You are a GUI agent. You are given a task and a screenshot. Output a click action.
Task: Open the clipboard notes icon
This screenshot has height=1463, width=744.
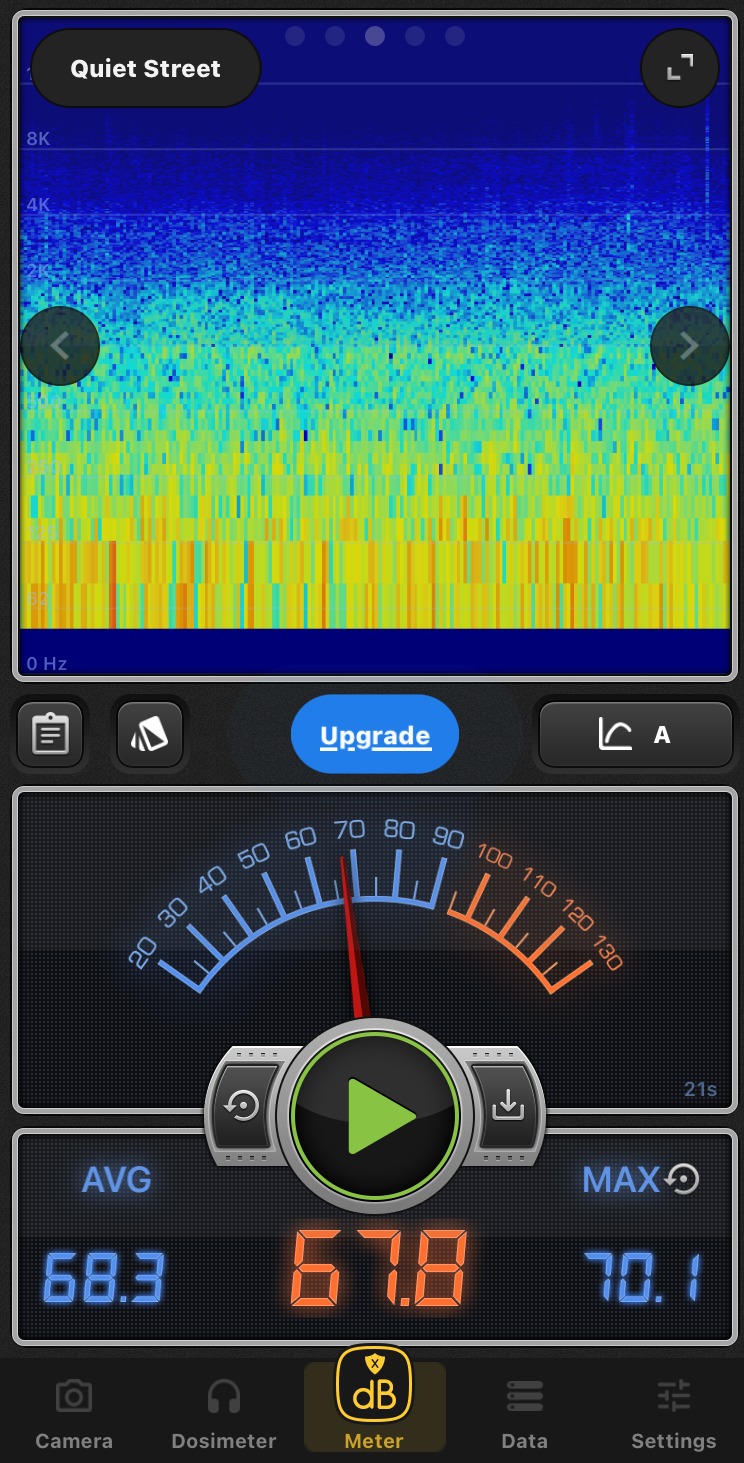[50, 735]
